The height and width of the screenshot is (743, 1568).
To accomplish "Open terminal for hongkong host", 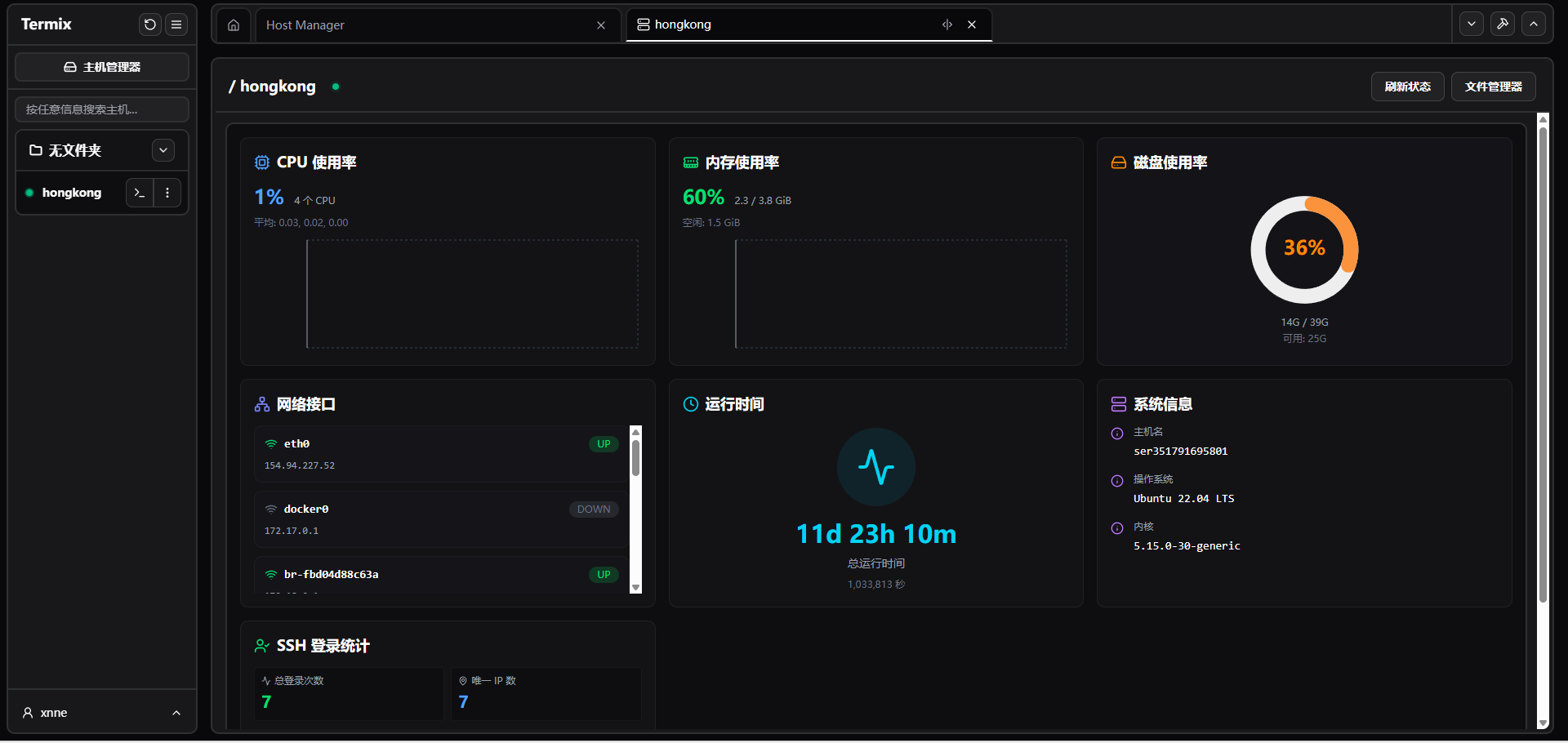I will click(140, 193).
